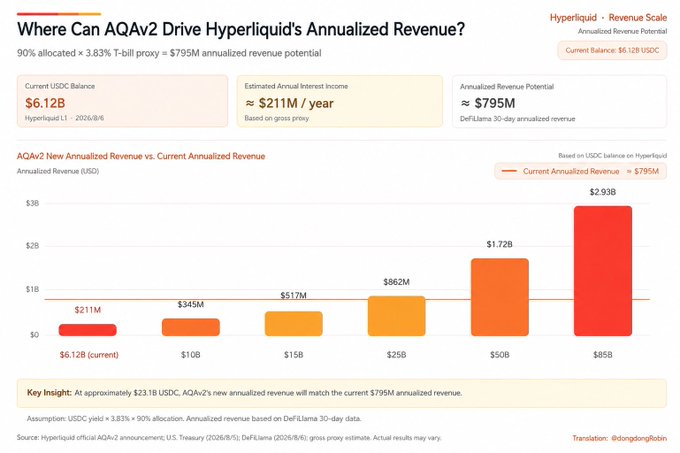Click the $10B axis label

[x=191, y=355]
